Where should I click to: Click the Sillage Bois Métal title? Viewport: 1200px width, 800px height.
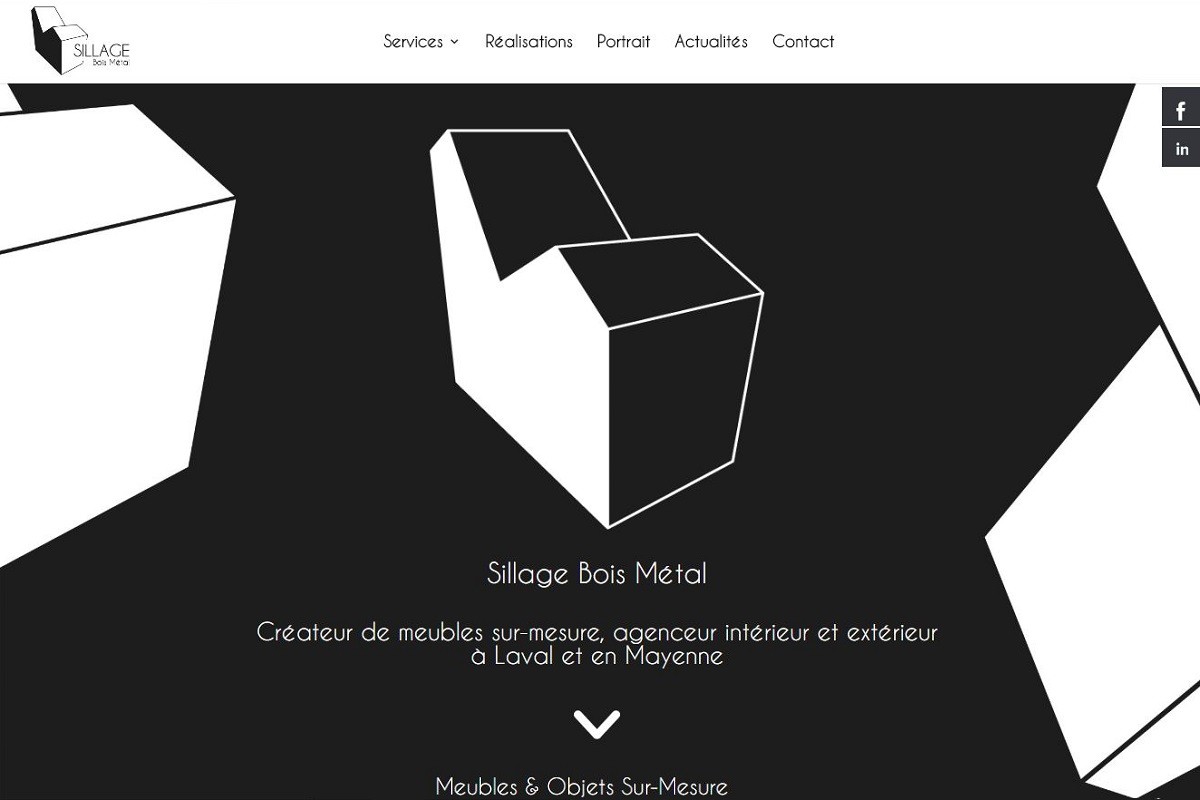click(597, 574)
